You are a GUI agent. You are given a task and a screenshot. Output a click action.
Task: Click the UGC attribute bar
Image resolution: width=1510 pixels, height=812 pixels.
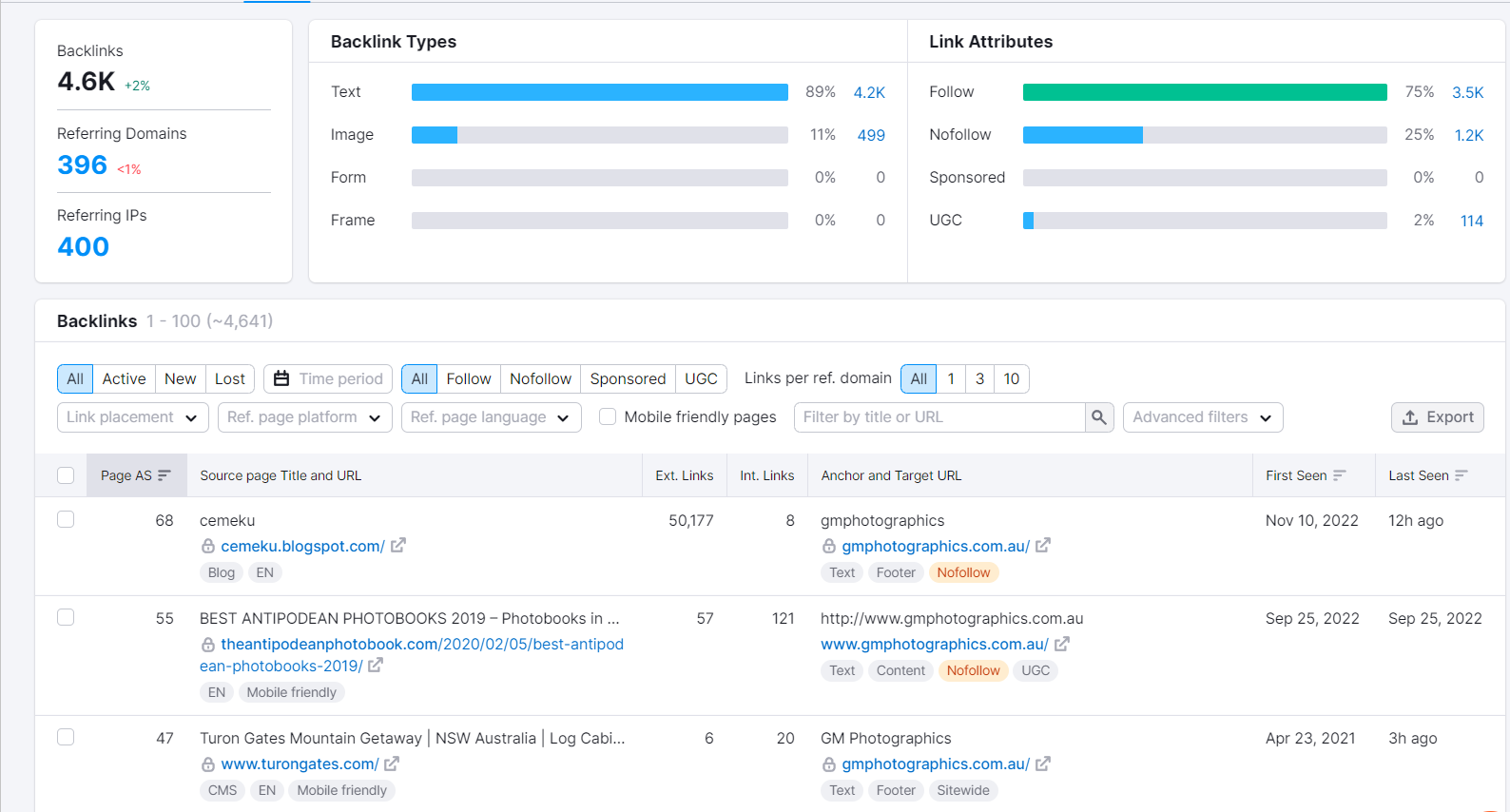(x=1205, y=221)
